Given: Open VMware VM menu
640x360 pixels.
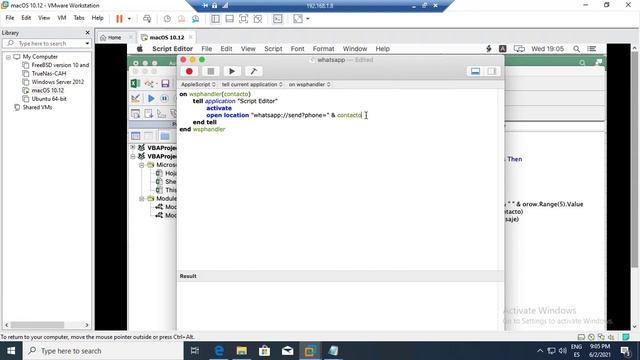Looking at the screenshot, I should click(62, 18).
